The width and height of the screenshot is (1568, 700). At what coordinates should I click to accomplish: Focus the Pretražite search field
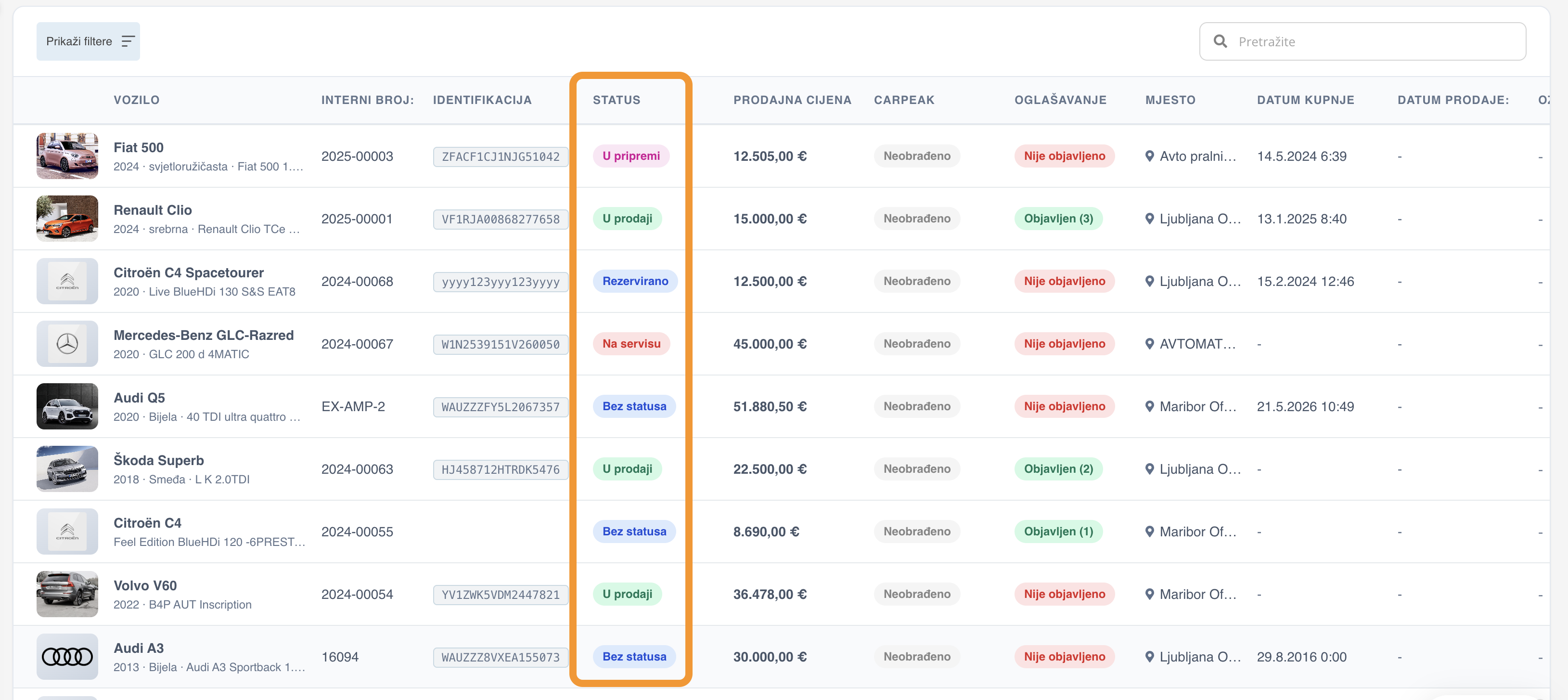click(x=1362, y=41)
